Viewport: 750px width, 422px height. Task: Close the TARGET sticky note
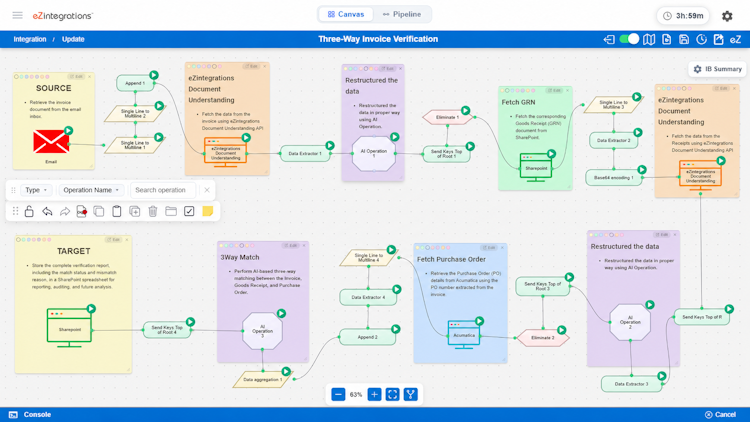click(x=127, y=240)
